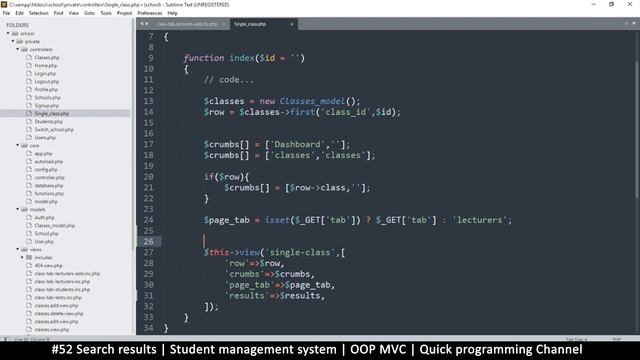Viewport: 640px width, 360px height.
Task: Open the Tools menu
Action: pyautogui.click(x=106, y=13)
